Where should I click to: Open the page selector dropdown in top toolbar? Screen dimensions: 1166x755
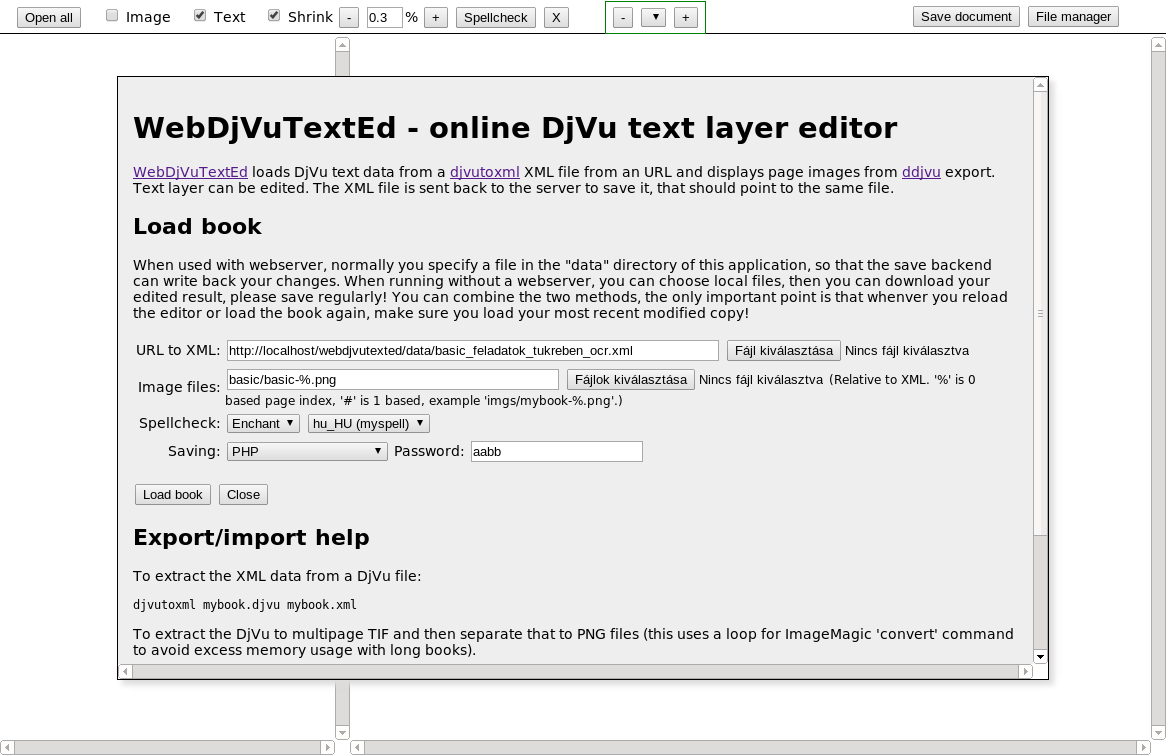(x=653, y=17)
